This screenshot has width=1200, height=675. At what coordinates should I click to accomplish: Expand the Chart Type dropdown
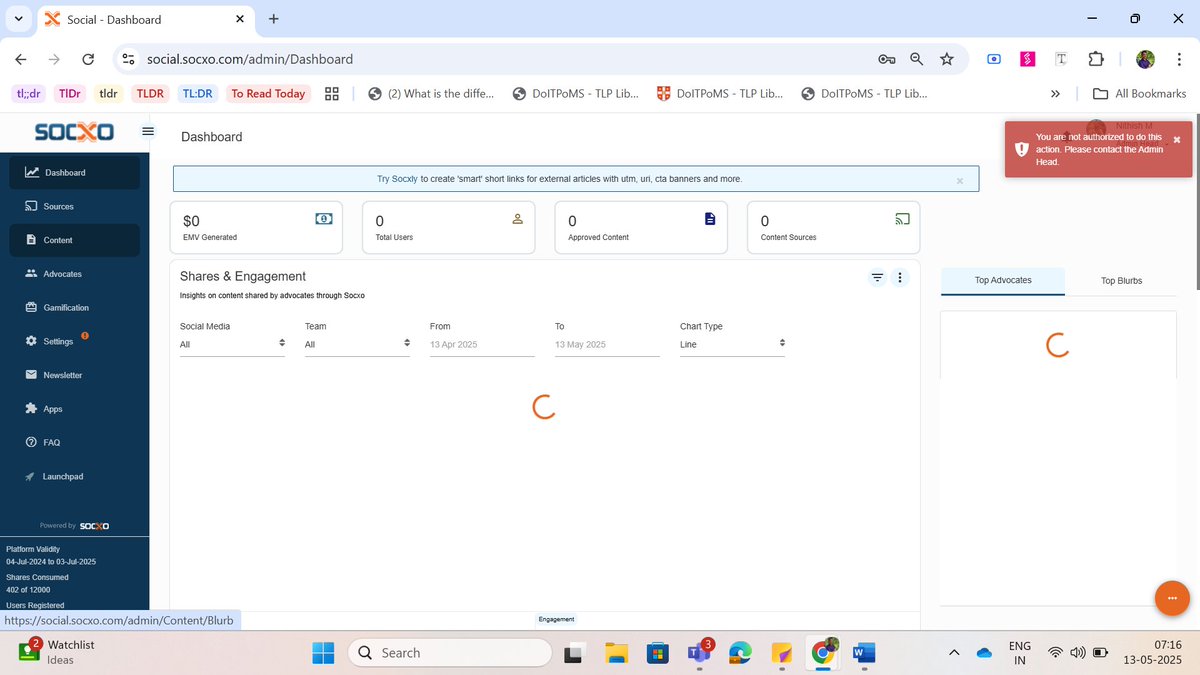pos(732,344)
